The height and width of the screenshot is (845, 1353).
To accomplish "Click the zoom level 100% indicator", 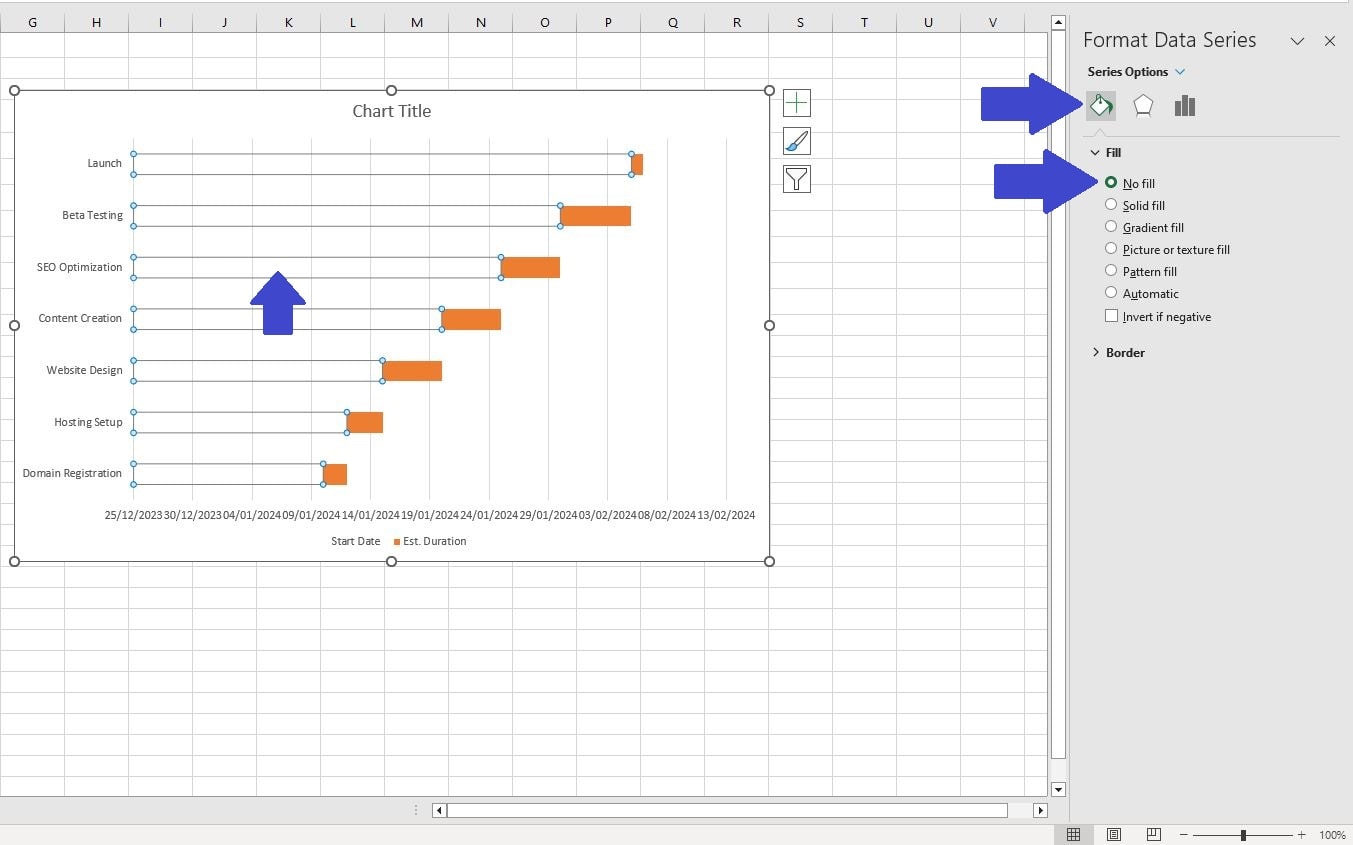I will (x=1331, y=834).
